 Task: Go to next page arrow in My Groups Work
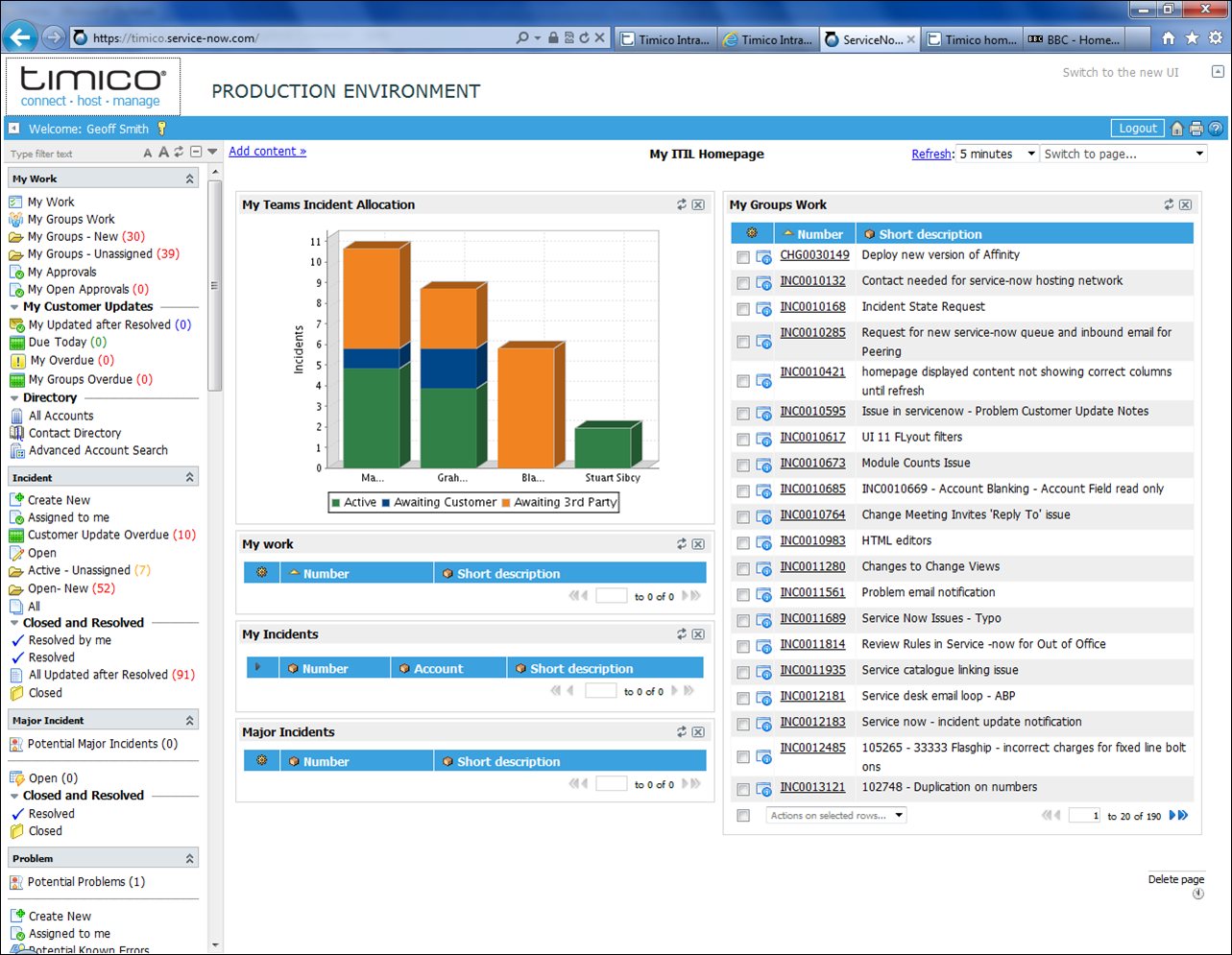tap(1172, 816)
